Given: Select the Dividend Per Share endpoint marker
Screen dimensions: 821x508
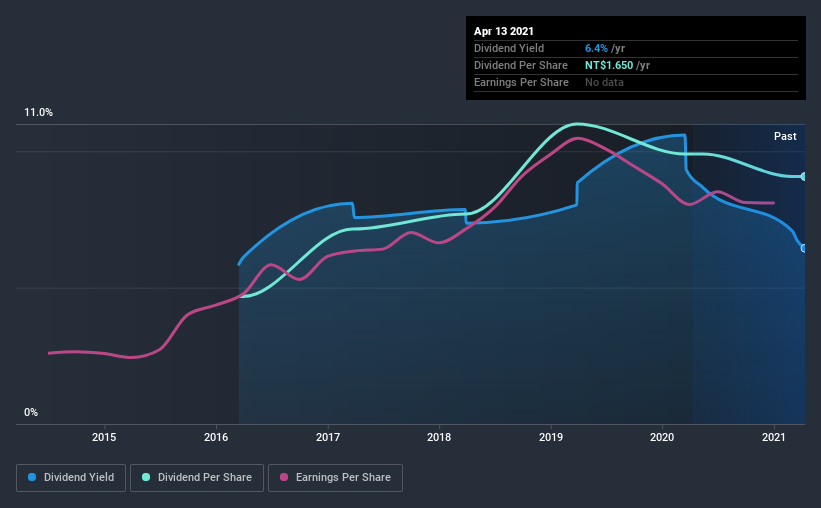Looking at the screenshot, I should pos(804,176).
